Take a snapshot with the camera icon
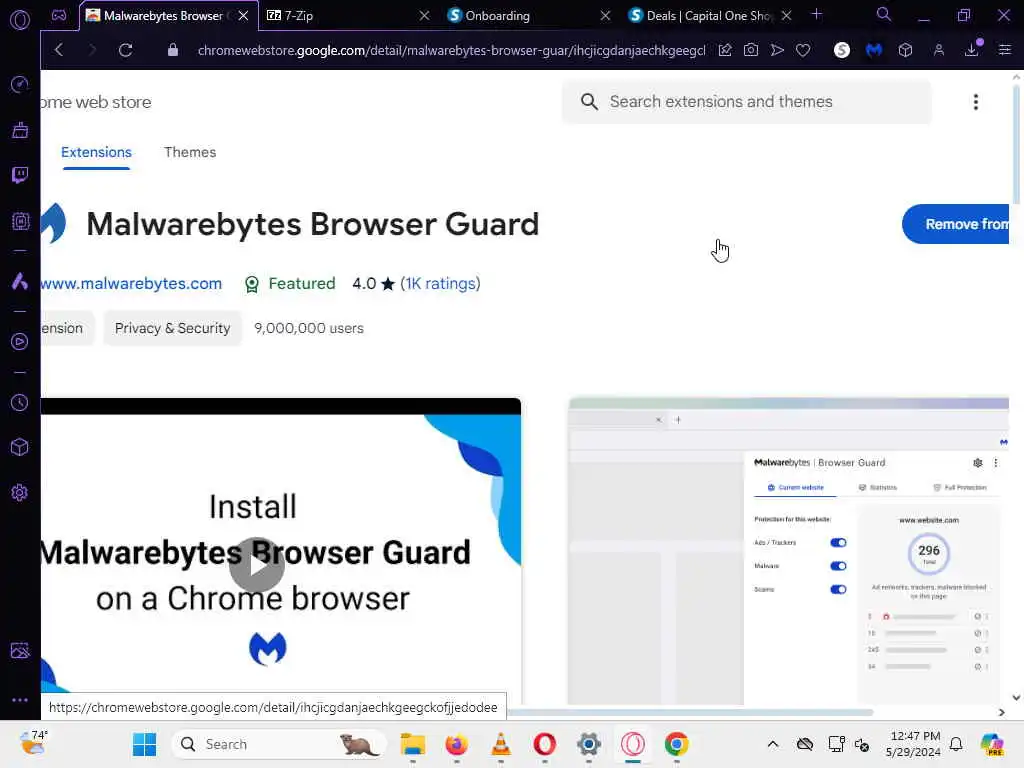Viewport: 1024px width, 768px height. pos(751,50)
